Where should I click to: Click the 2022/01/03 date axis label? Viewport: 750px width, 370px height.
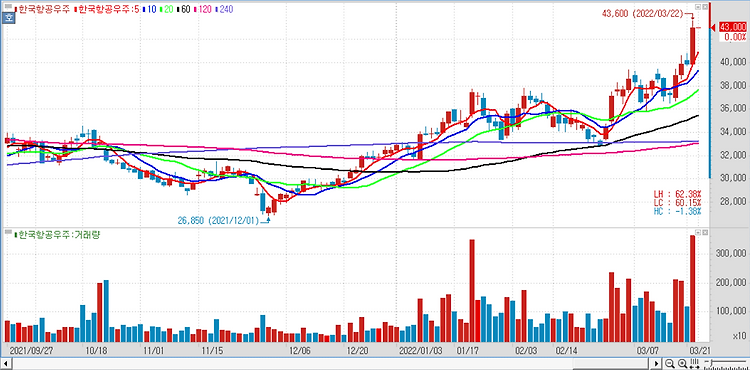coord(422,350)
